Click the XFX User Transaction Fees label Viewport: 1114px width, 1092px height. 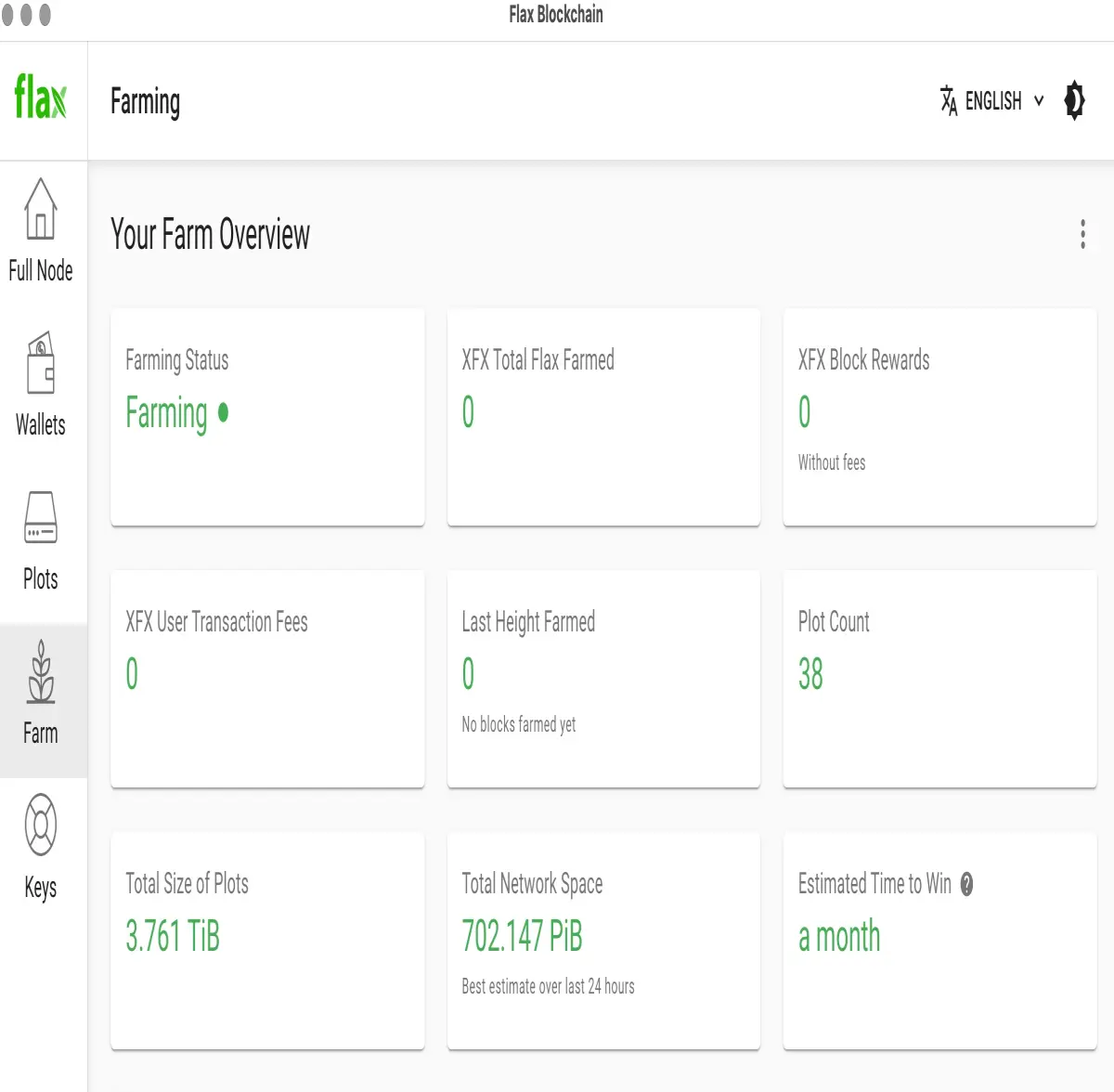tap(216, 622)
